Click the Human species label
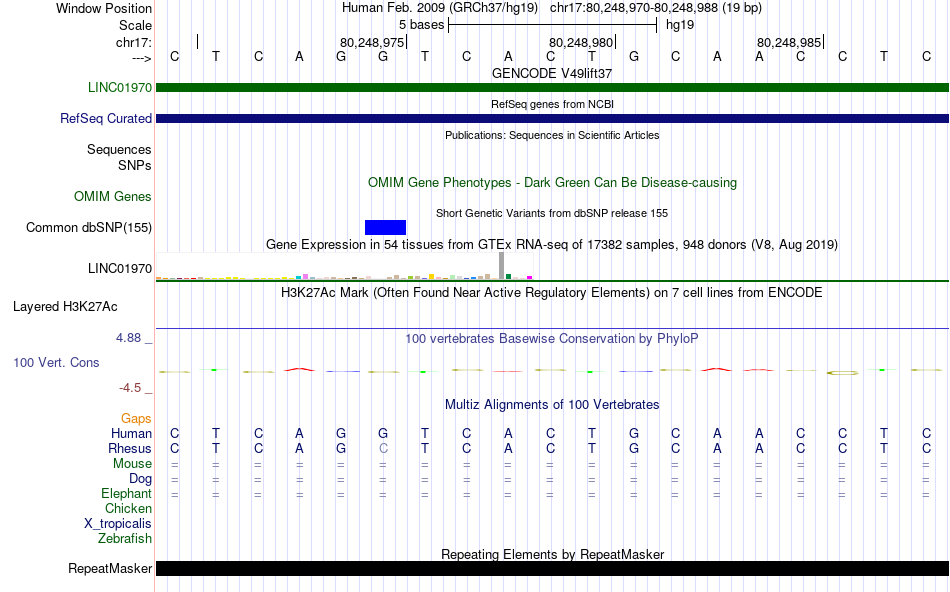 coord(131,433)
